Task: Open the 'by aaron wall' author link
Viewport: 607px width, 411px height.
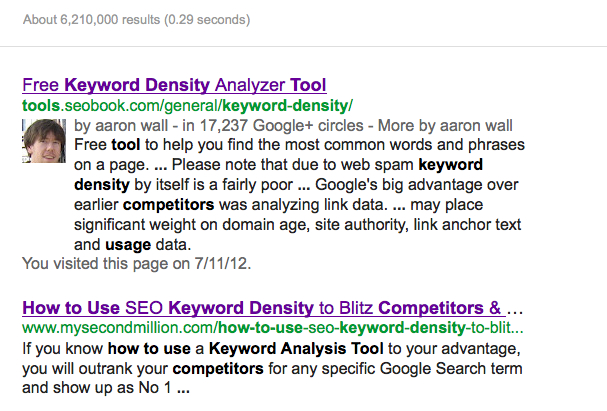Action: coord(121,126)
